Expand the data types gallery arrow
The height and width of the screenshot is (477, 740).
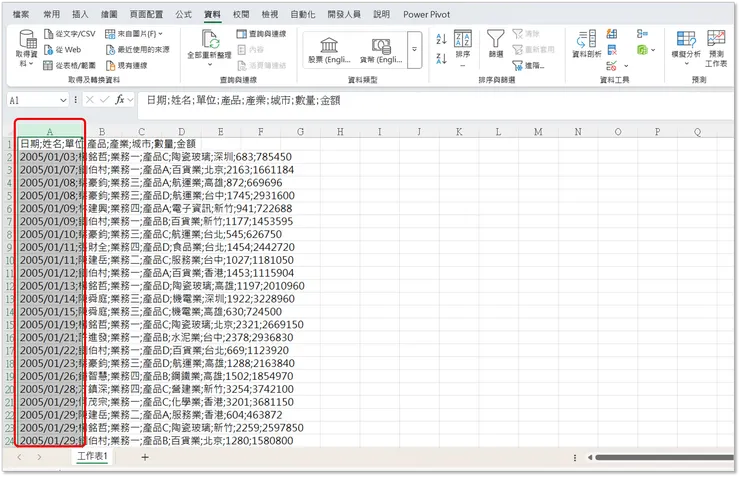(414, 50)
